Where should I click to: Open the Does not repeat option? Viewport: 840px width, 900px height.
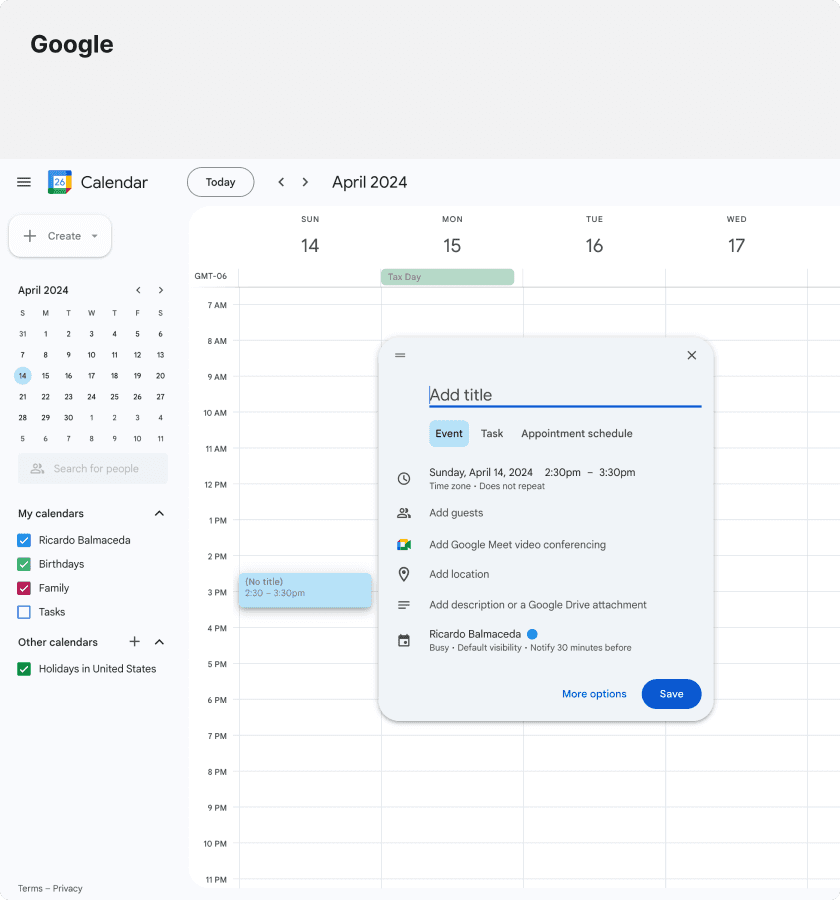pyautogui.click(x=512, y=486)
